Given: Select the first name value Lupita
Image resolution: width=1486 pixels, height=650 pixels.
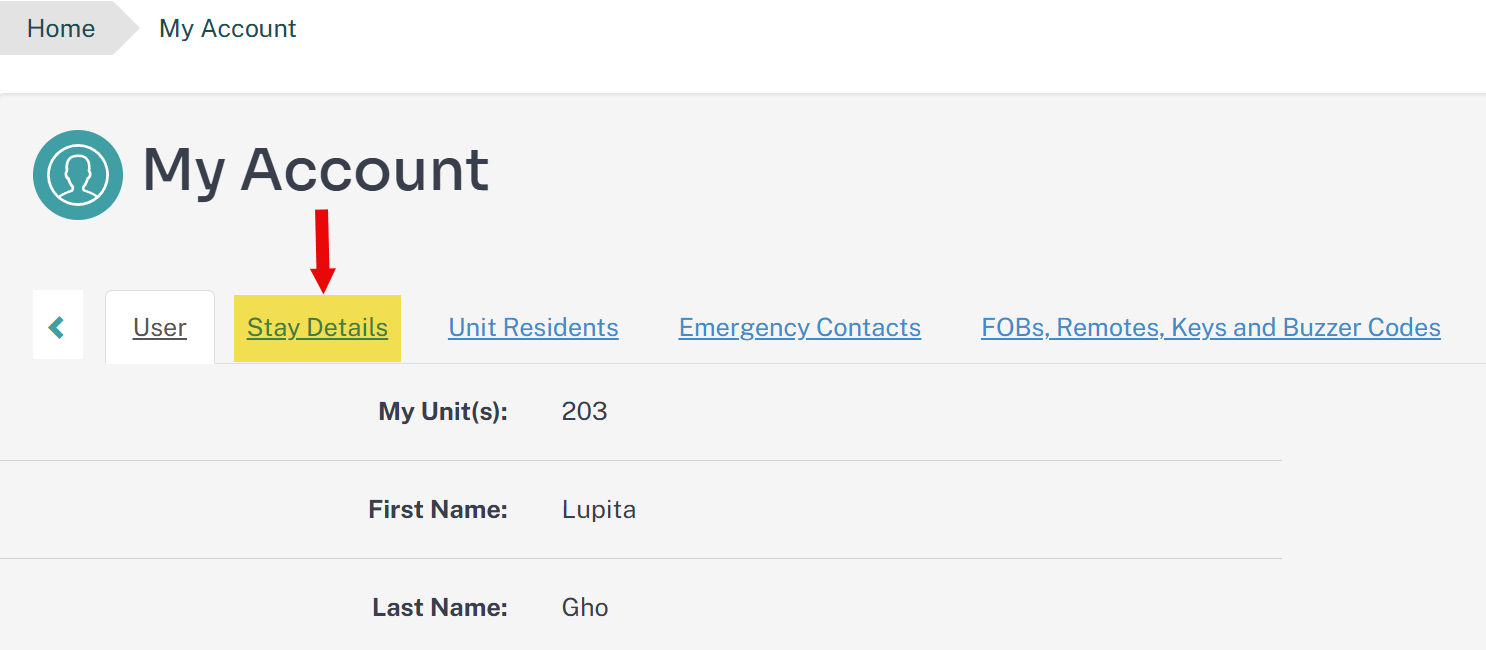Looking at the screenshot, I should point(599,510).
